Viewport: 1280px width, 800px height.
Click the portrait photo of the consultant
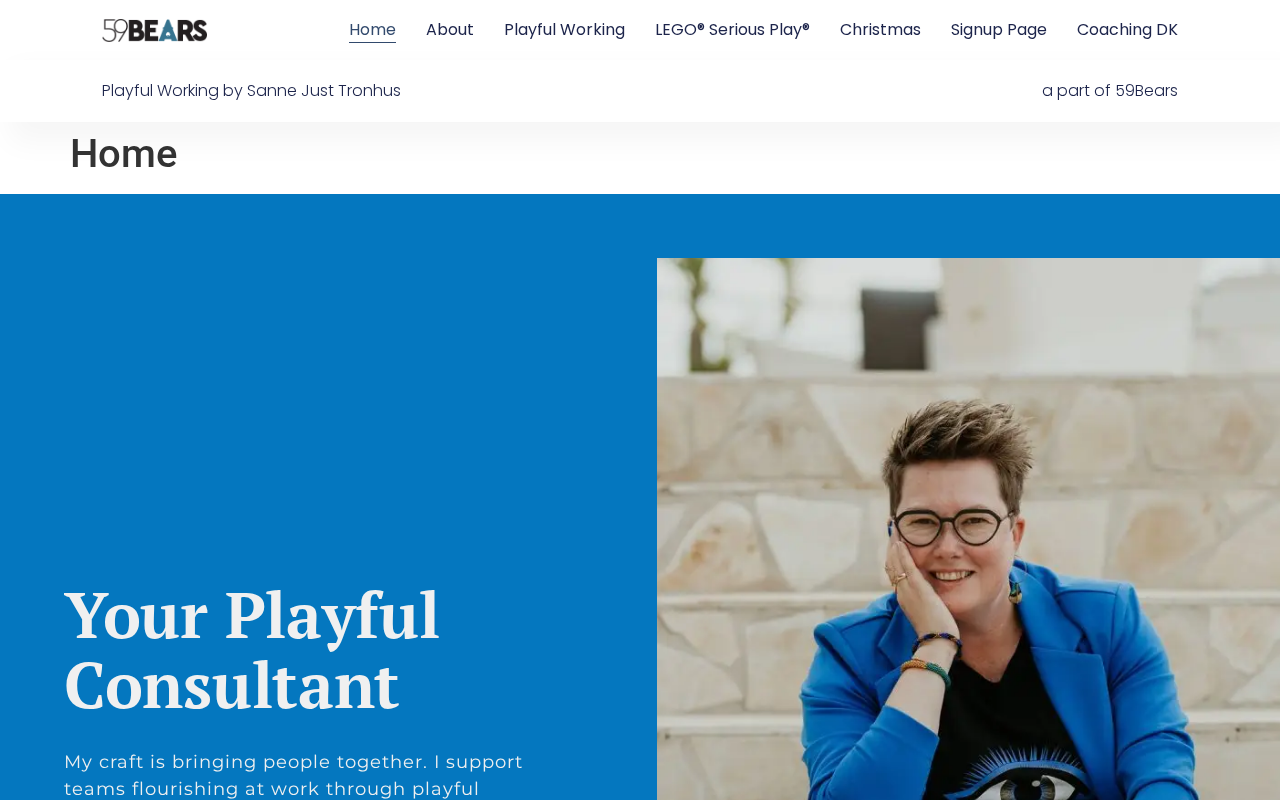(968, 529)
